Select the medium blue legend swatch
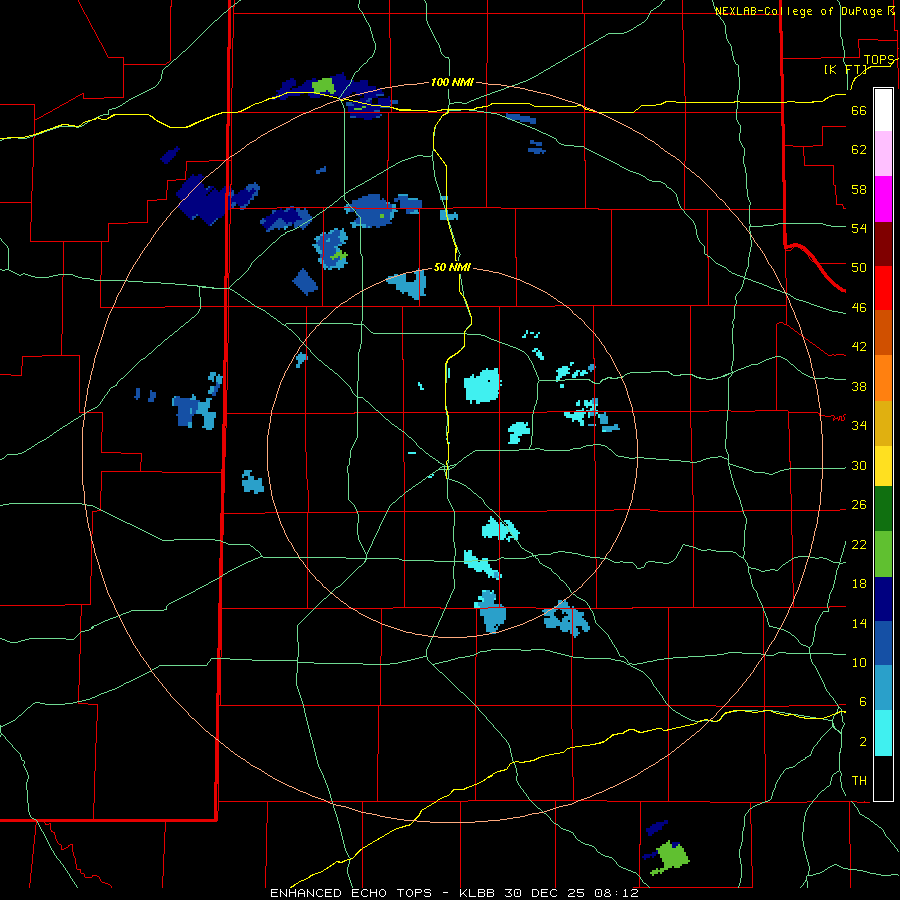This screenshot has width=900, height=900. point(883,643)
